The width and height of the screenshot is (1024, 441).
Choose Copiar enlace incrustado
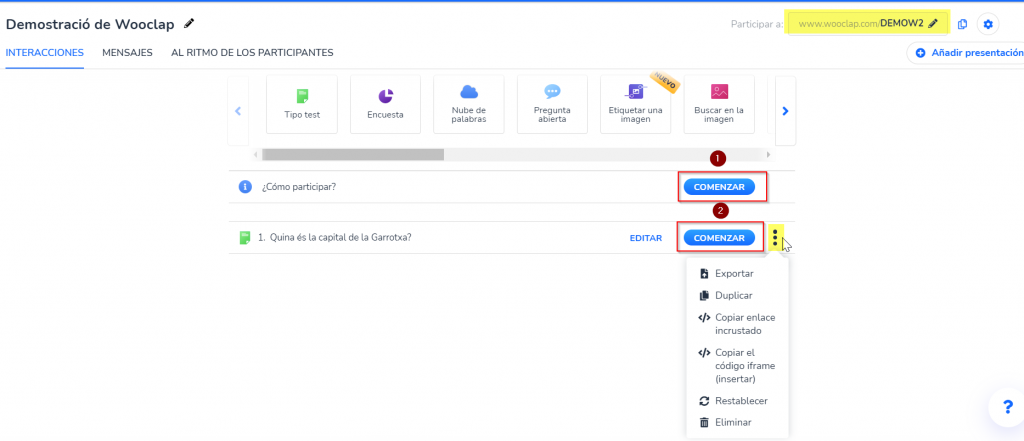(737, 324)
